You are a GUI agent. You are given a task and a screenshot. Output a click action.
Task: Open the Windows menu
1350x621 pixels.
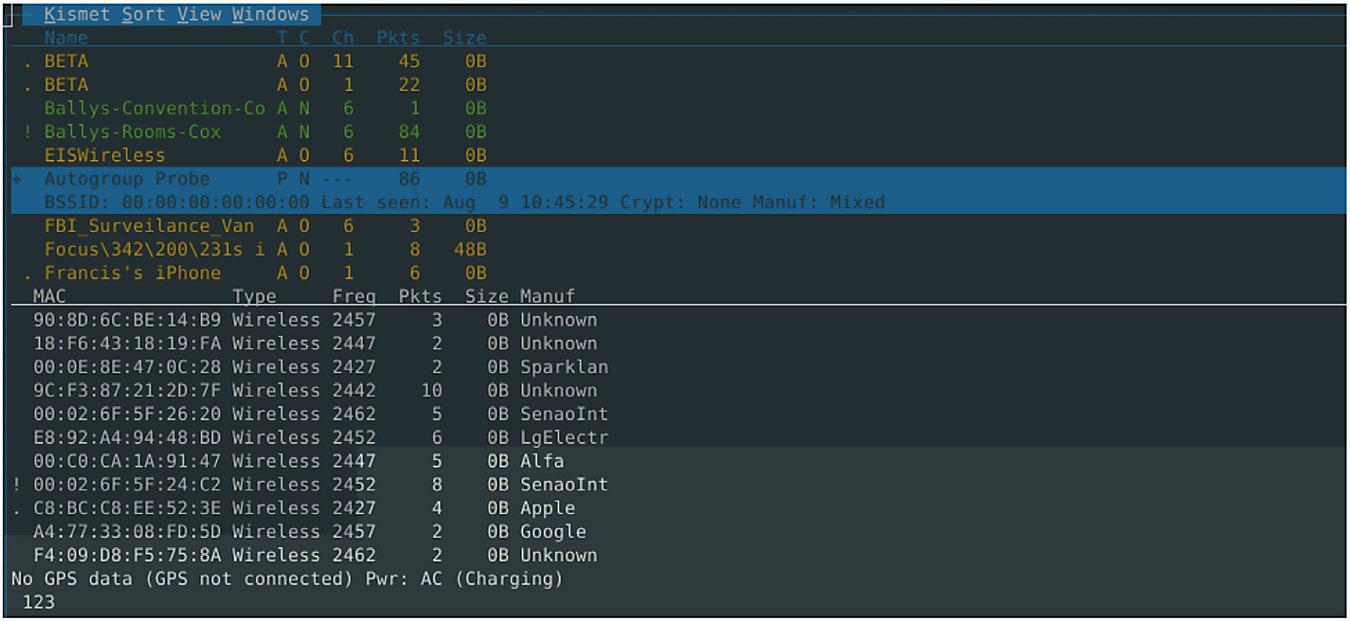[270, 15]
